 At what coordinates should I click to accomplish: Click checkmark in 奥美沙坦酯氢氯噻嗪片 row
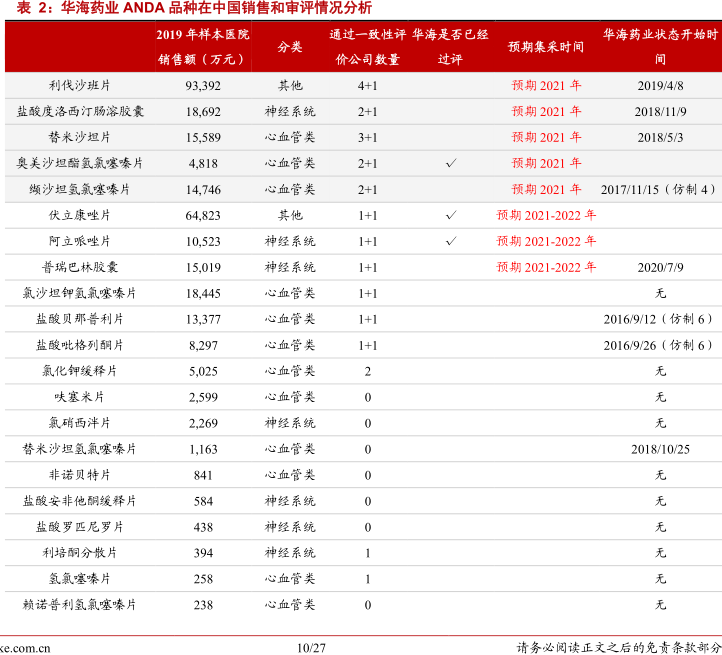[x=451, y=163]
